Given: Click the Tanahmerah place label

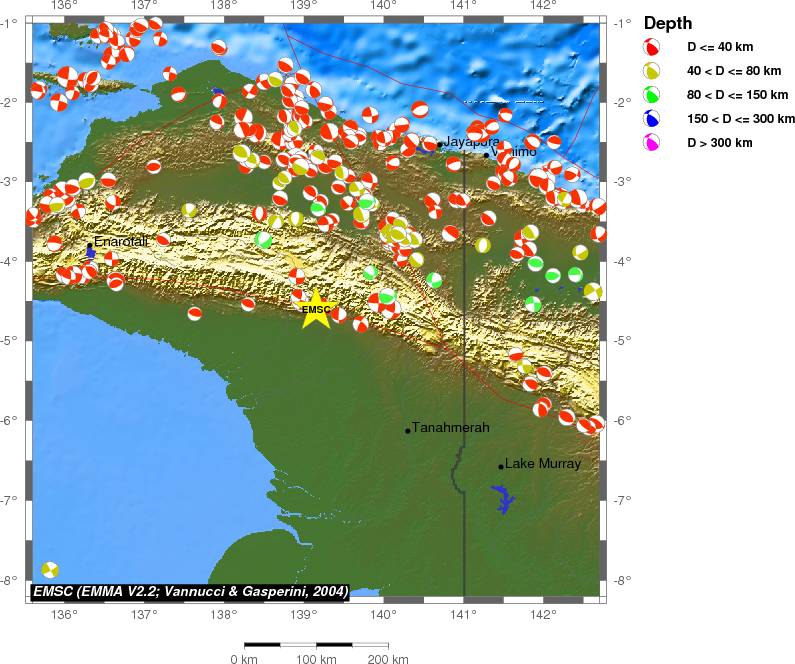Looking at the screenshot, I should pos(450,427).
